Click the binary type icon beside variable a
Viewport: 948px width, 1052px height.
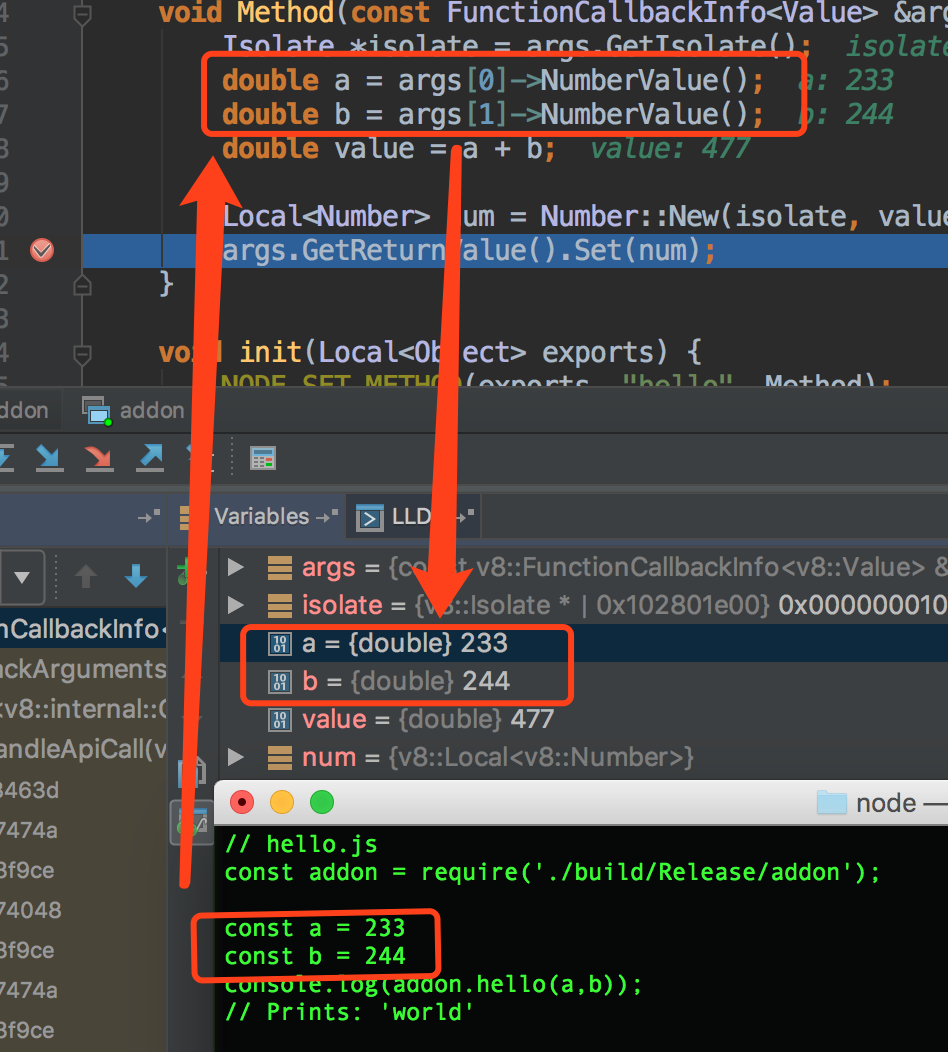(x=280, y=643)
